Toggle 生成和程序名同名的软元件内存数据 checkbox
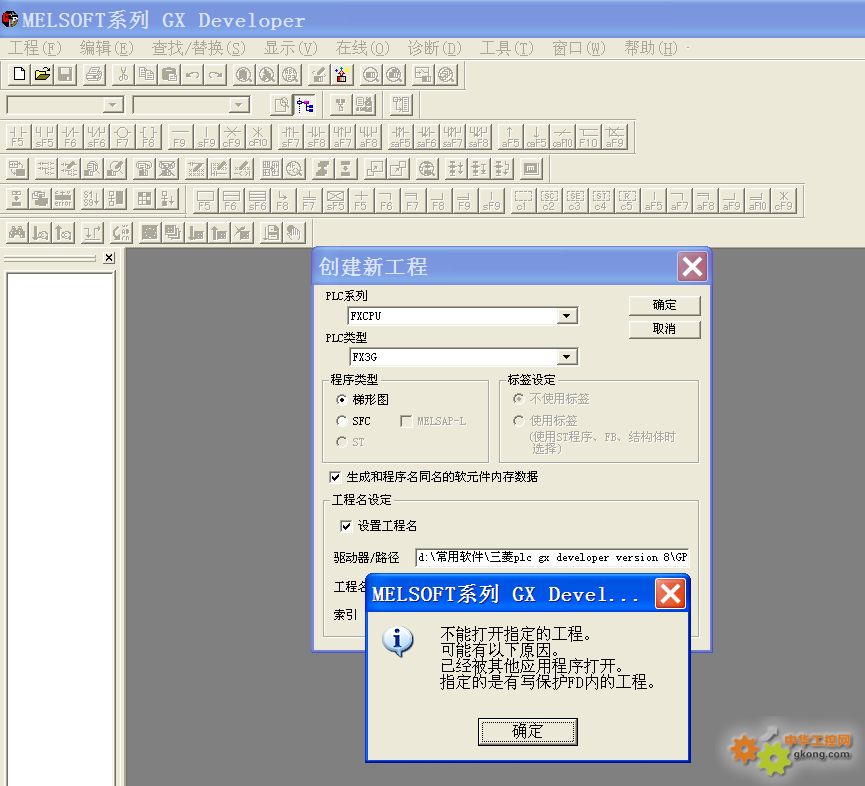Screen dimensions: 865x786 click(434, 477)
